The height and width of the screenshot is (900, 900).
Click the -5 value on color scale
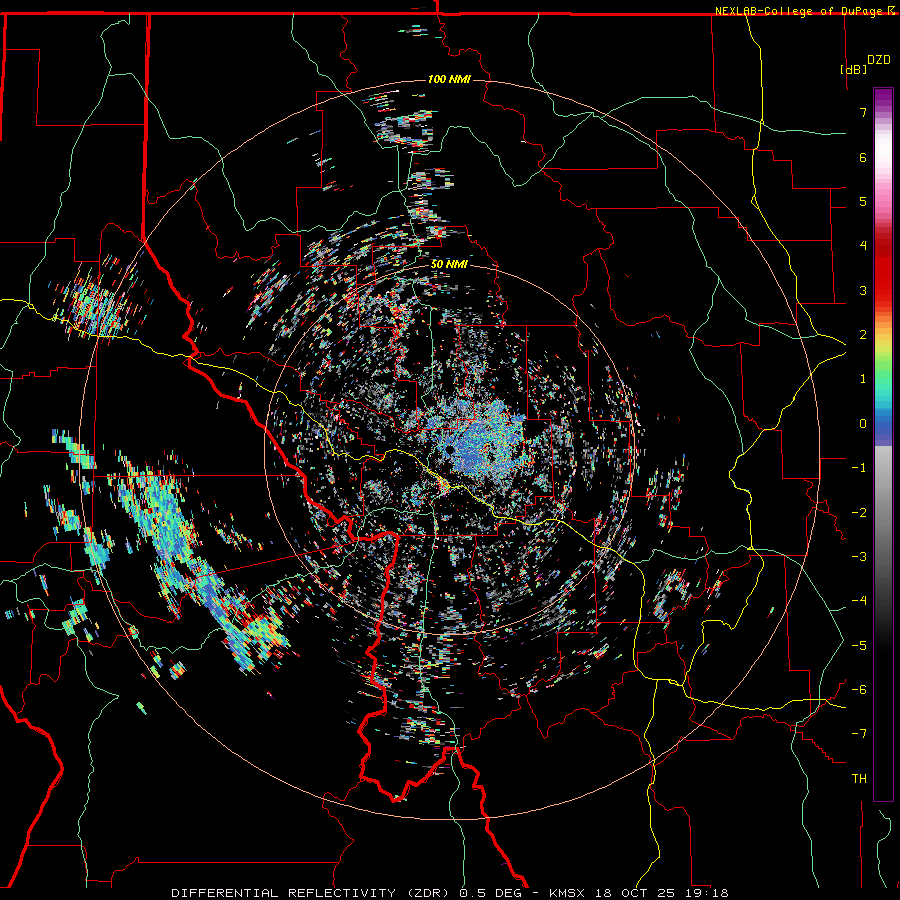(859, 645)
